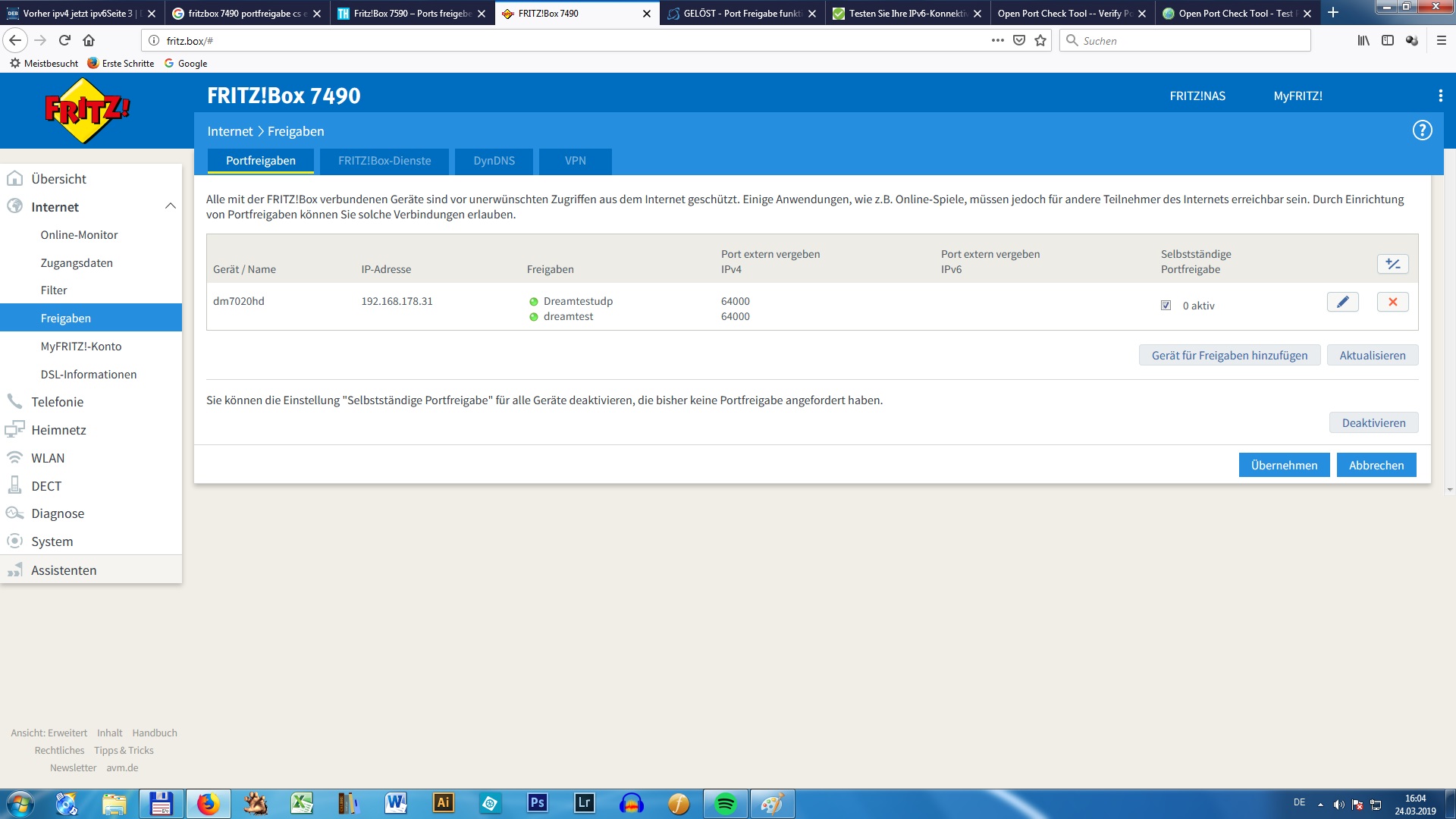Click the 'Ansicht: Erweitert' link
Viewport: 1456px width, 819px height.
tap(49, 733)
